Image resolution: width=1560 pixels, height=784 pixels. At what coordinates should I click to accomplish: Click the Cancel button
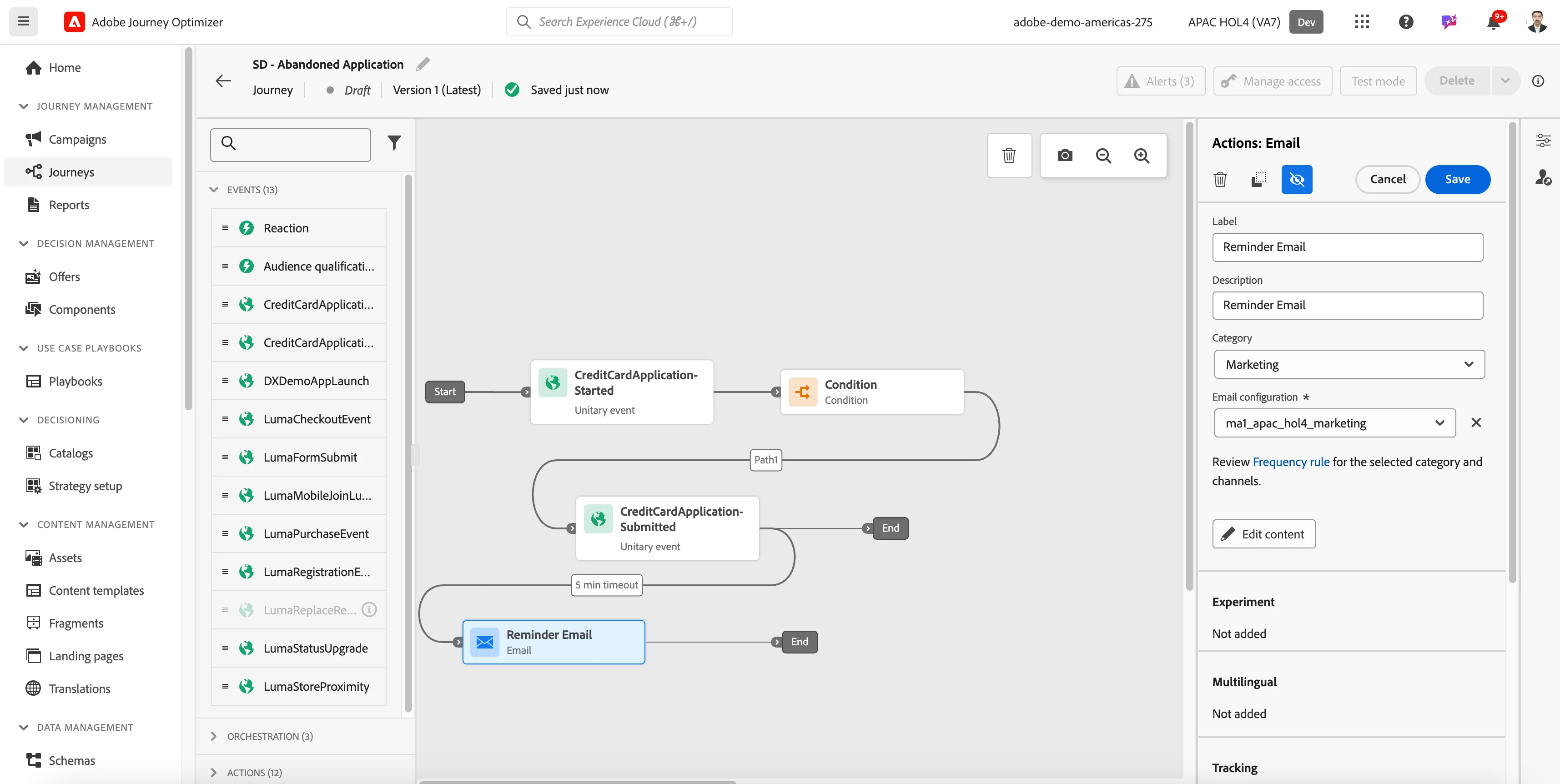(1388, 179)
